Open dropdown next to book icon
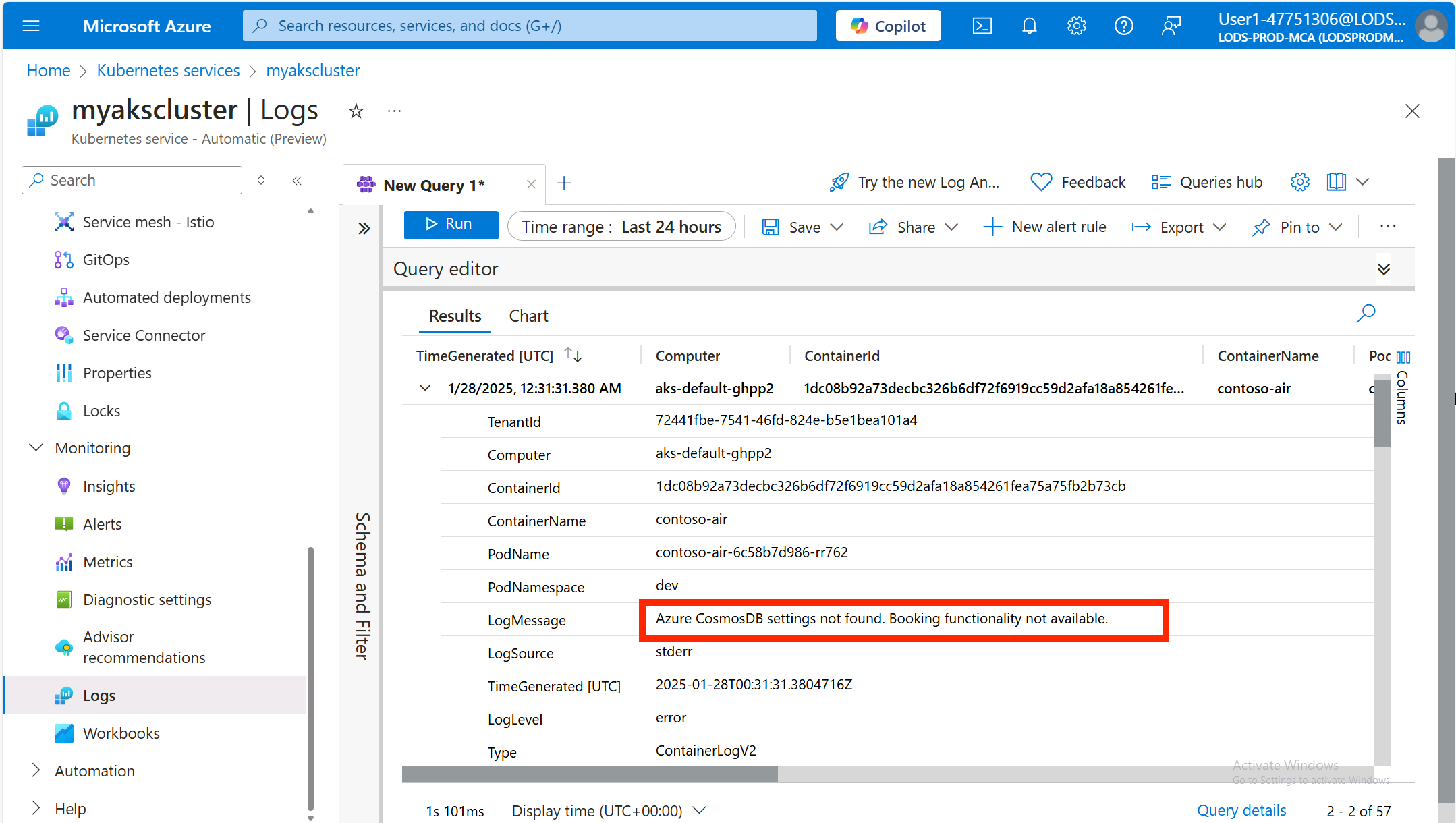1456x823 pixels. tap(1362, 182)
